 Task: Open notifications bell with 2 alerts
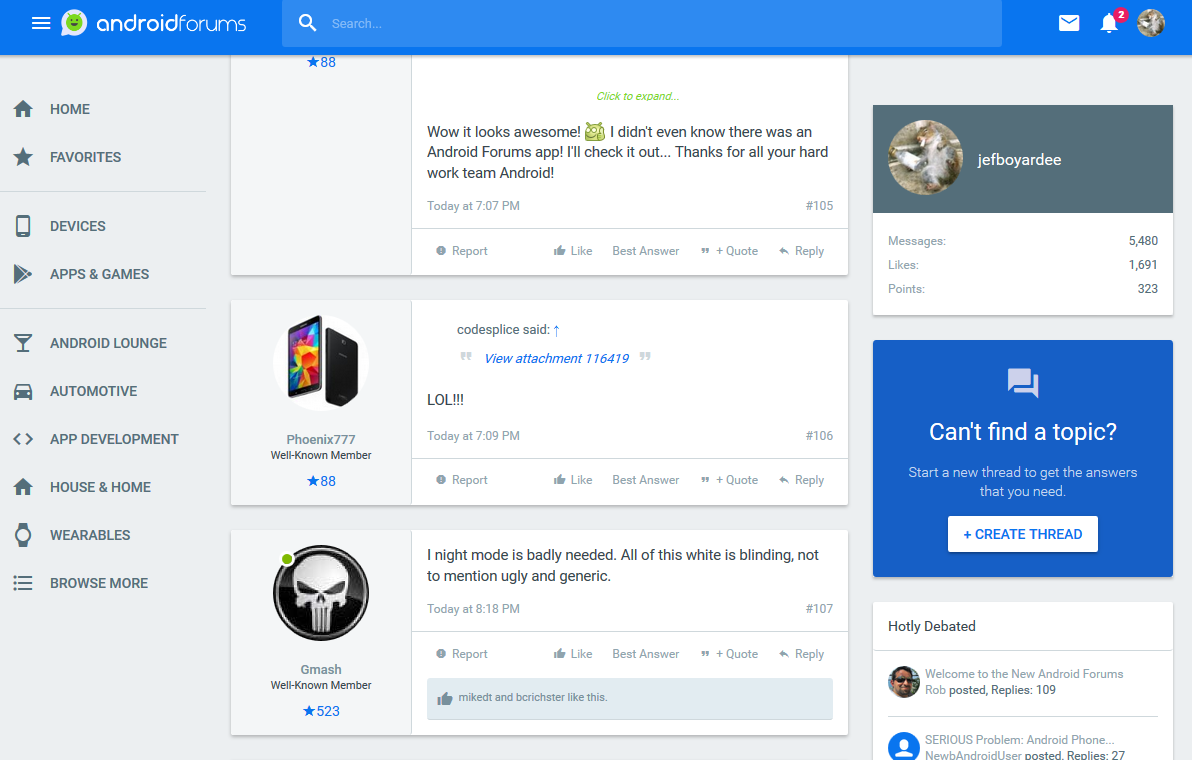(1109, 23)
